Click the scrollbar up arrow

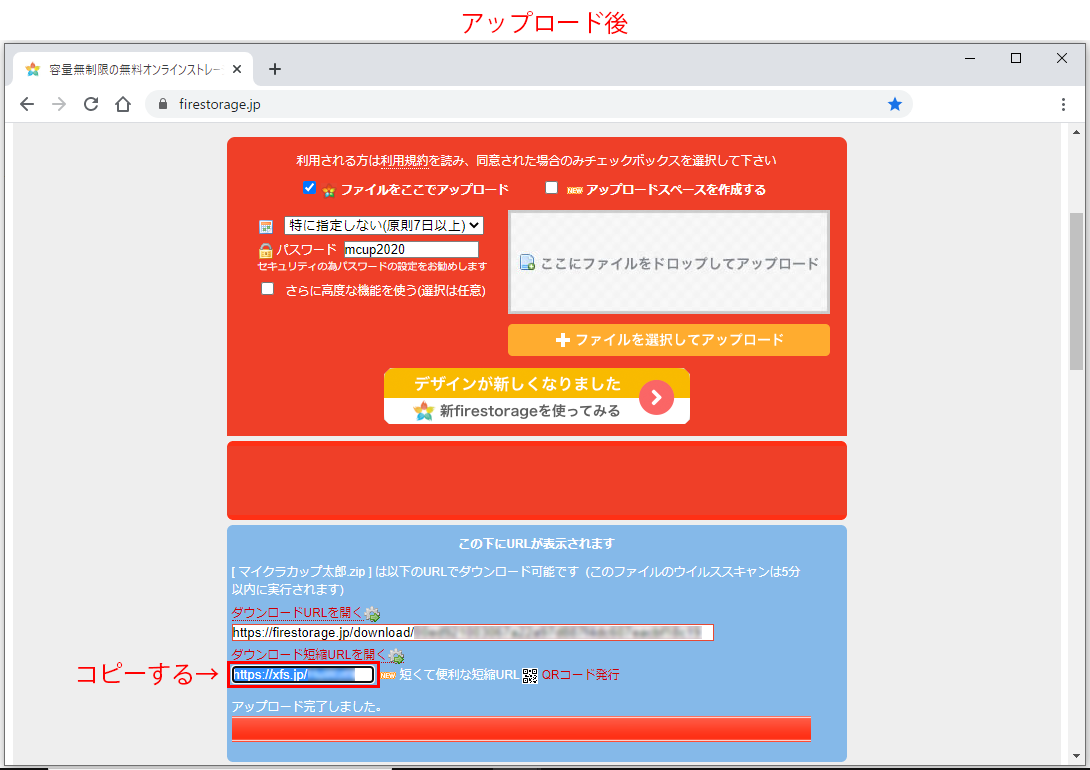[1076, 132]
